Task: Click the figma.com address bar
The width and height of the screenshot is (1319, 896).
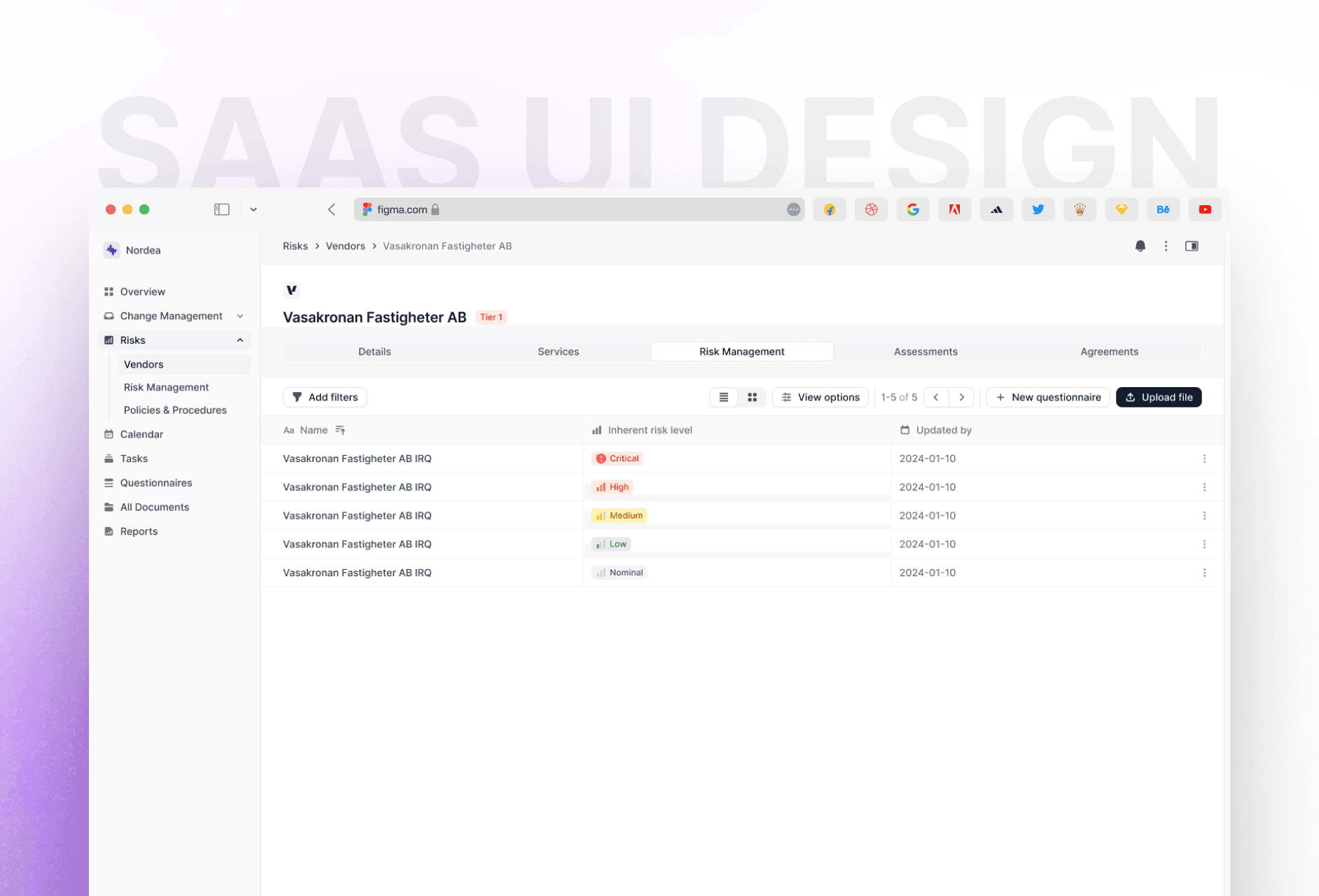Action: 579,209
